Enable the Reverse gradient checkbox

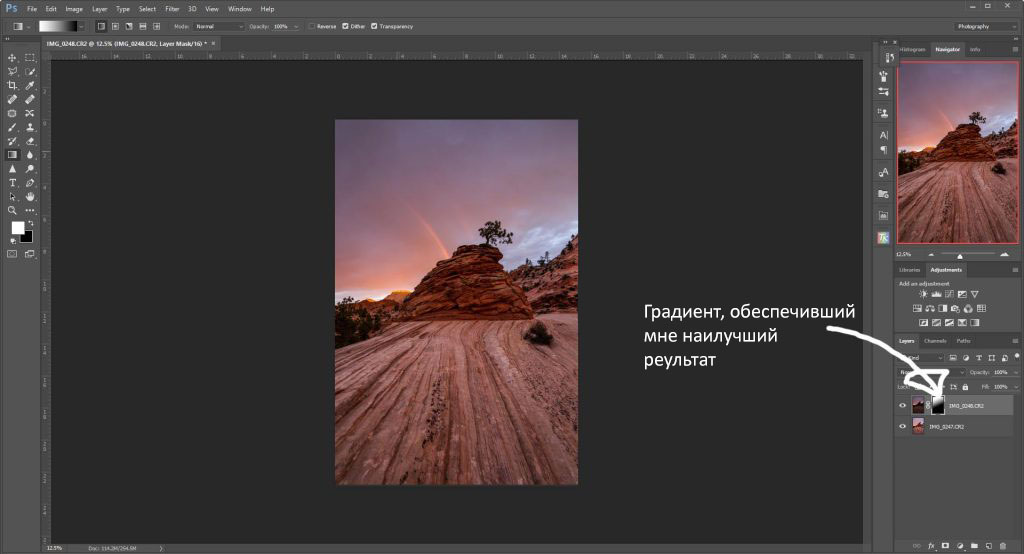[312, 26]
